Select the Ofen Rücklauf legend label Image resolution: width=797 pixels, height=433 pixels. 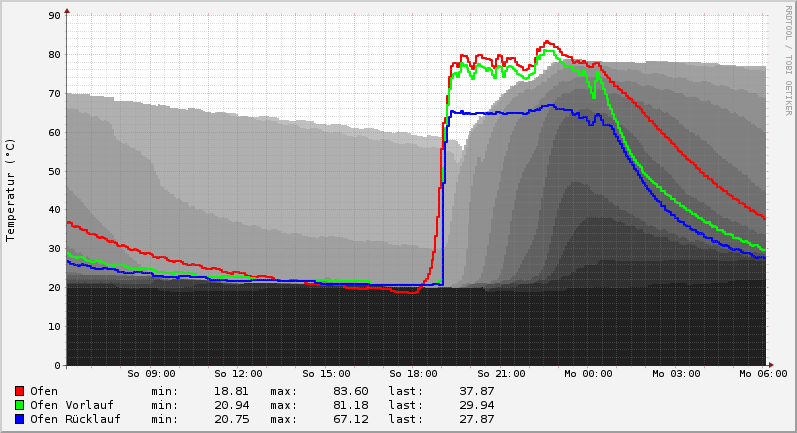coord(75,419)
